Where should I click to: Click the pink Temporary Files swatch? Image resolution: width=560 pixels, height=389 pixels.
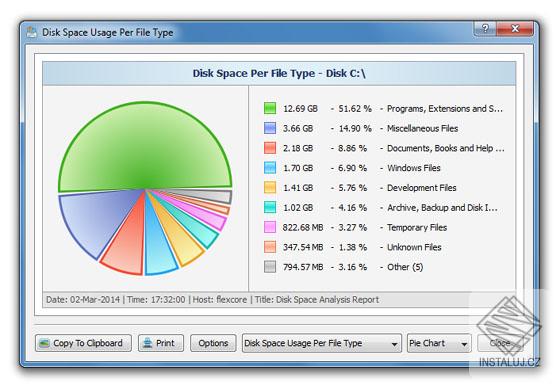[x=270, y=227]
